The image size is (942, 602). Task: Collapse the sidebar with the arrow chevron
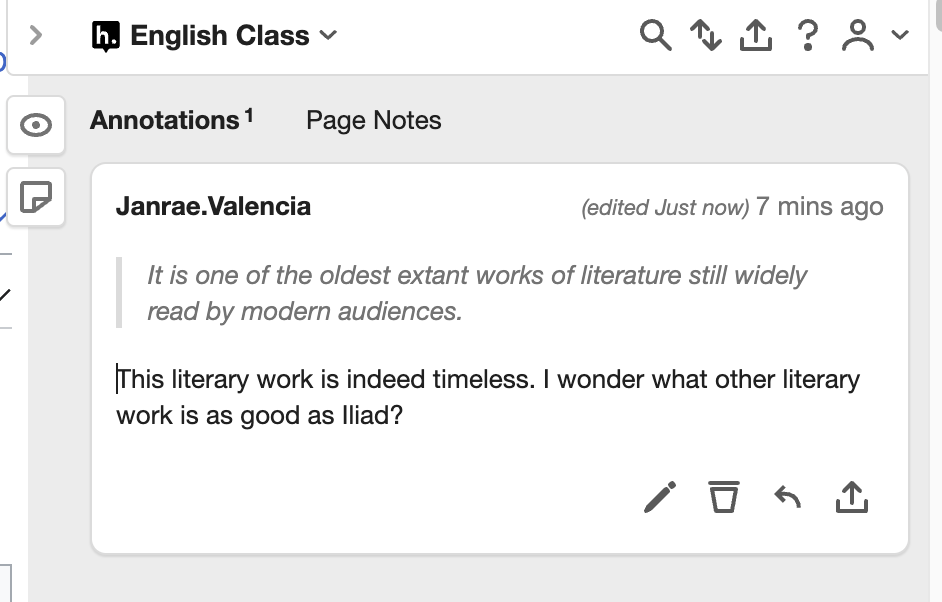(x=35, y=35)
